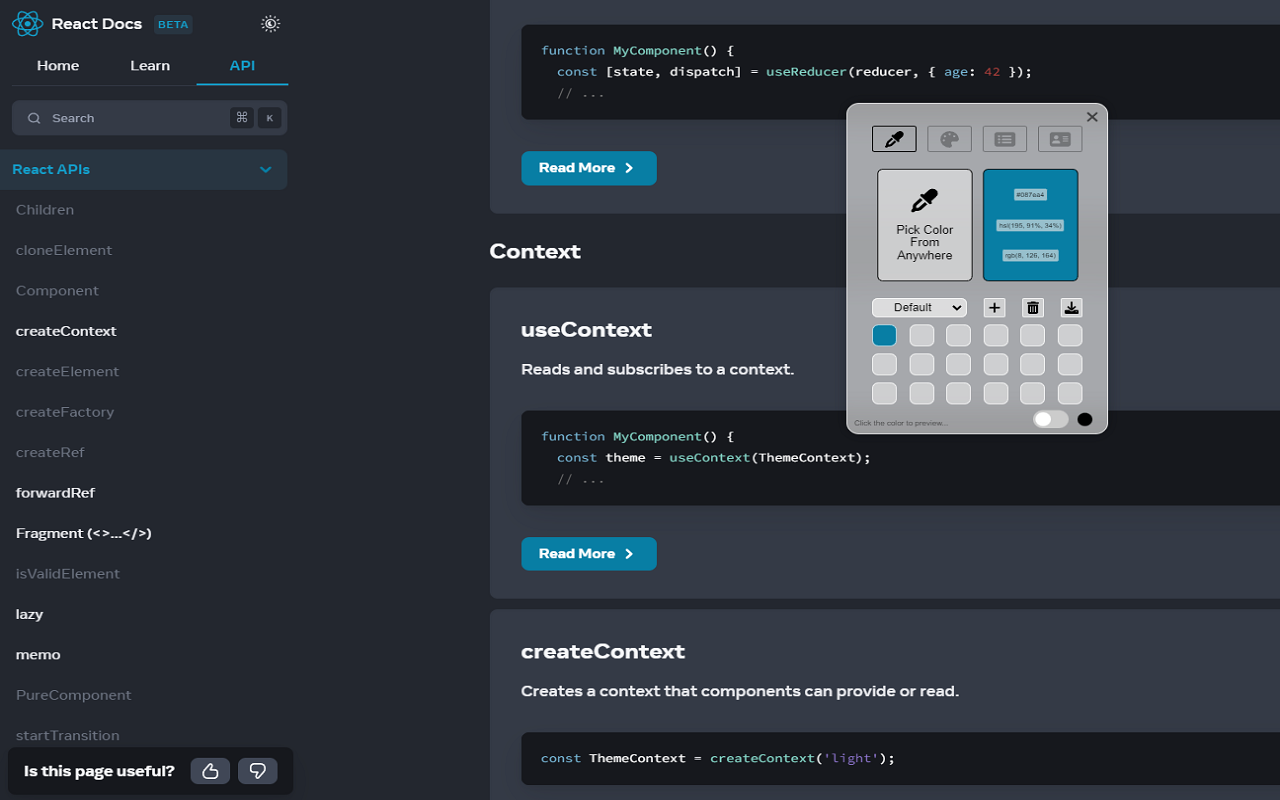Open Children in sidebar
1280x800 pixels.
[x=45, y=210]
